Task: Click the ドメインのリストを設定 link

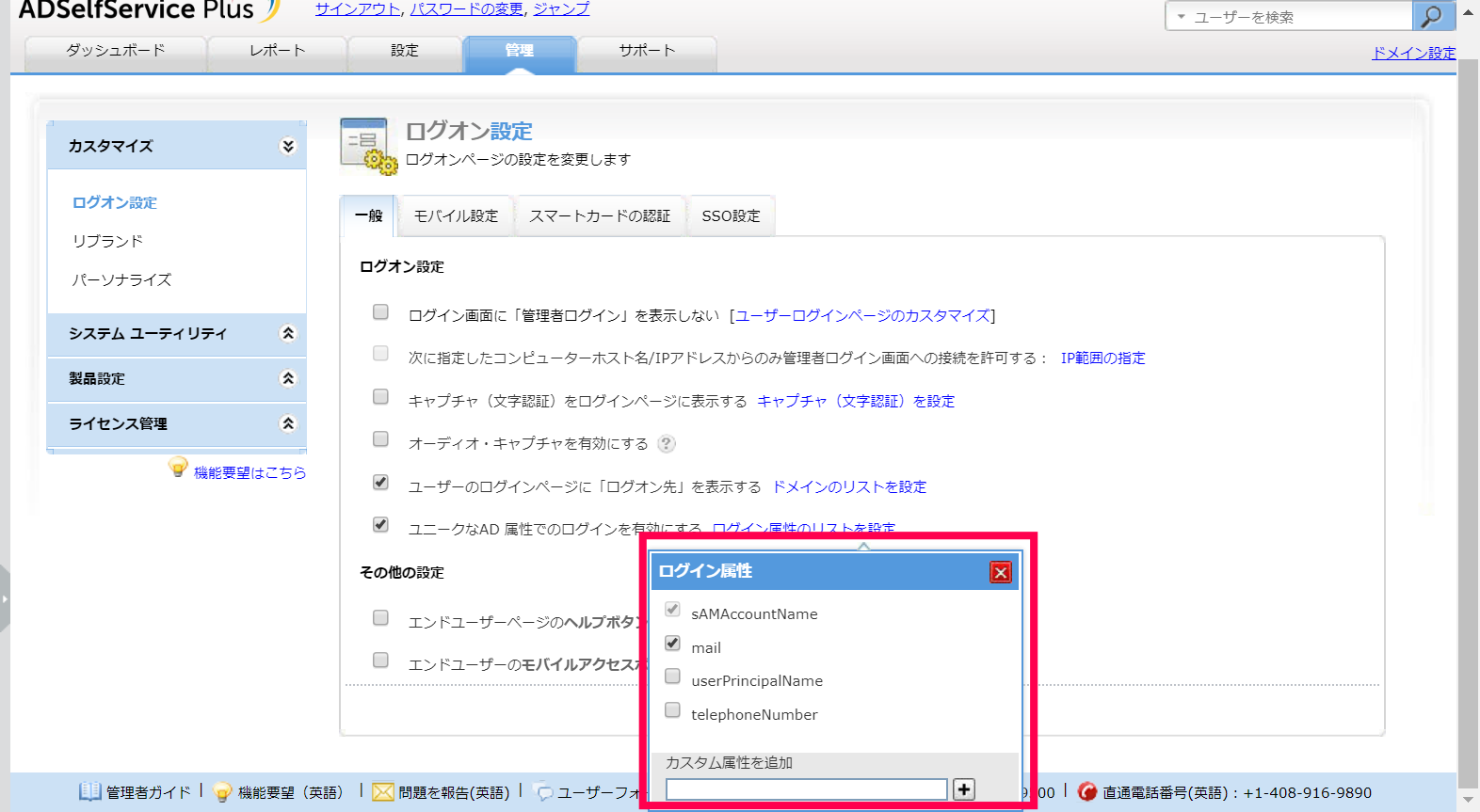Action: 849,487
